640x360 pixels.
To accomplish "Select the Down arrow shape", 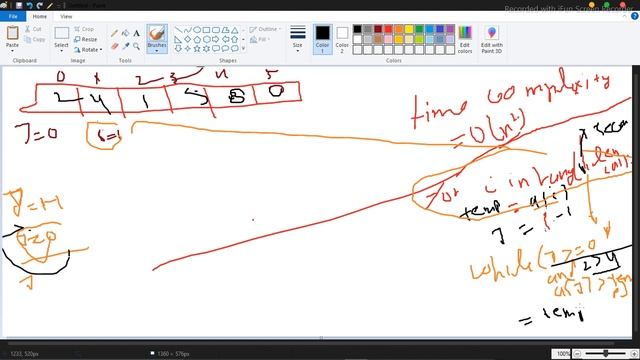I will [178, 49].
